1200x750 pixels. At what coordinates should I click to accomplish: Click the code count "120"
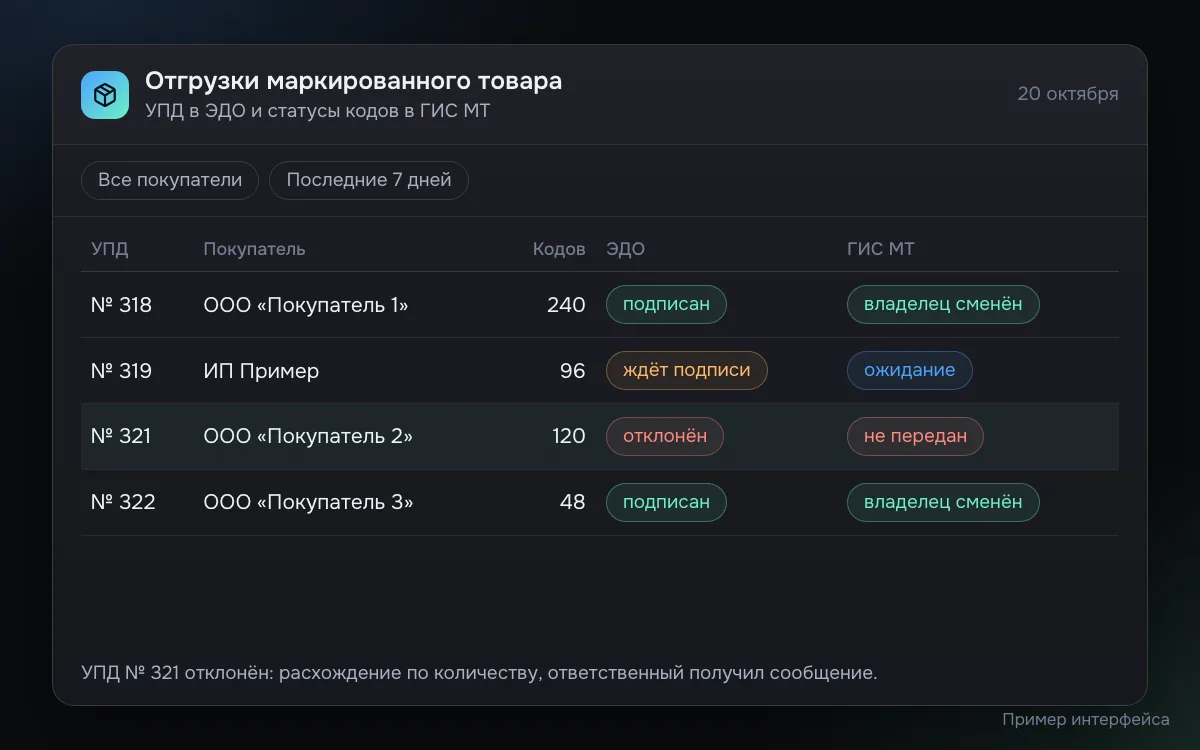point(568,437)
